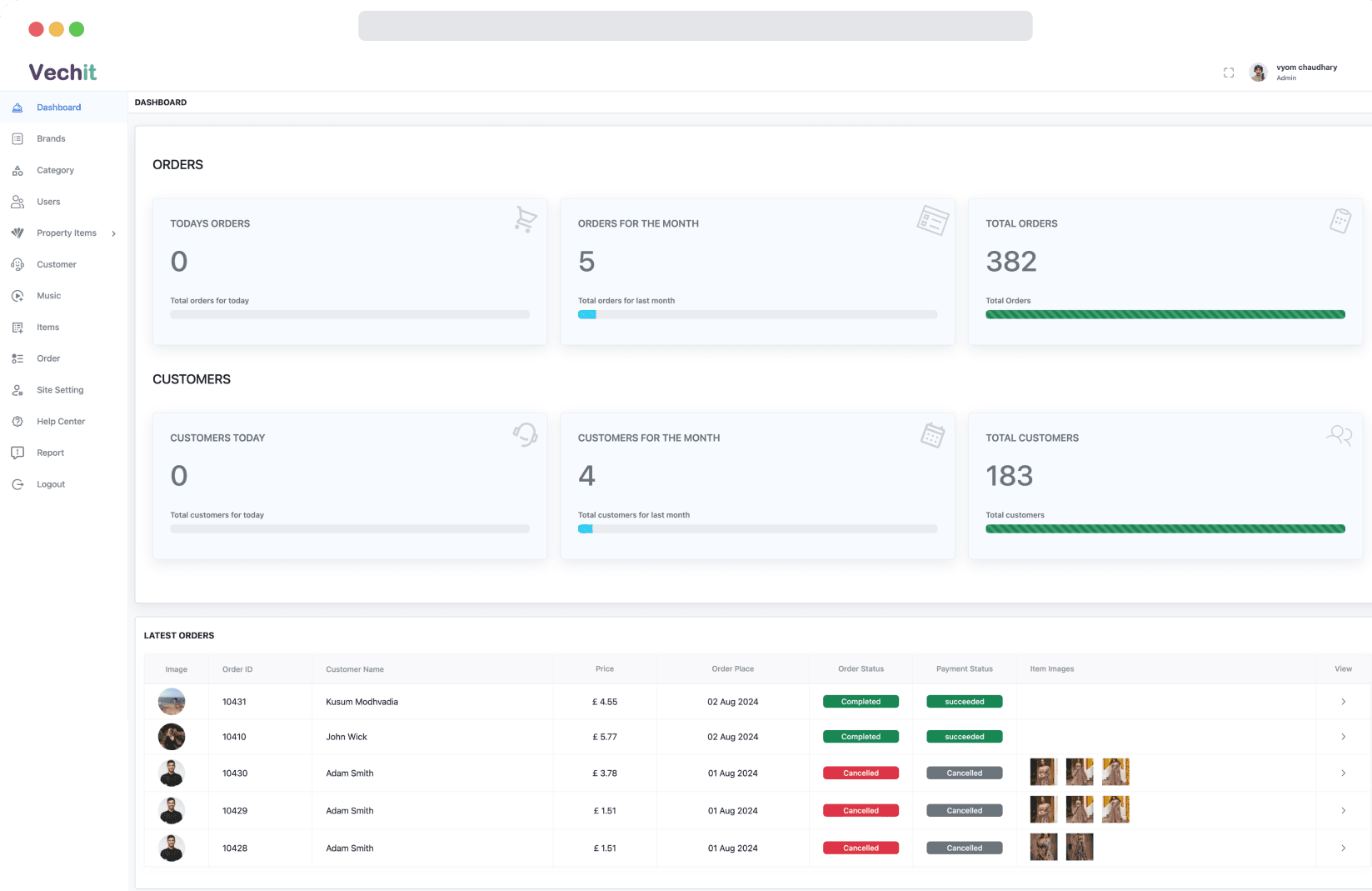Click the Logout icon in sidebar
Viewport: 1372px width, 891px height.
click(17, 484)
